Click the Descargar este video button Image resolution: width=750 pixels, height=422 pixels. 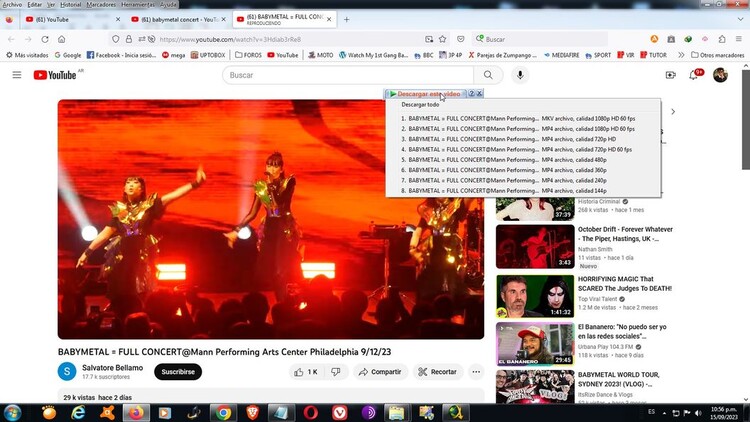425,94
